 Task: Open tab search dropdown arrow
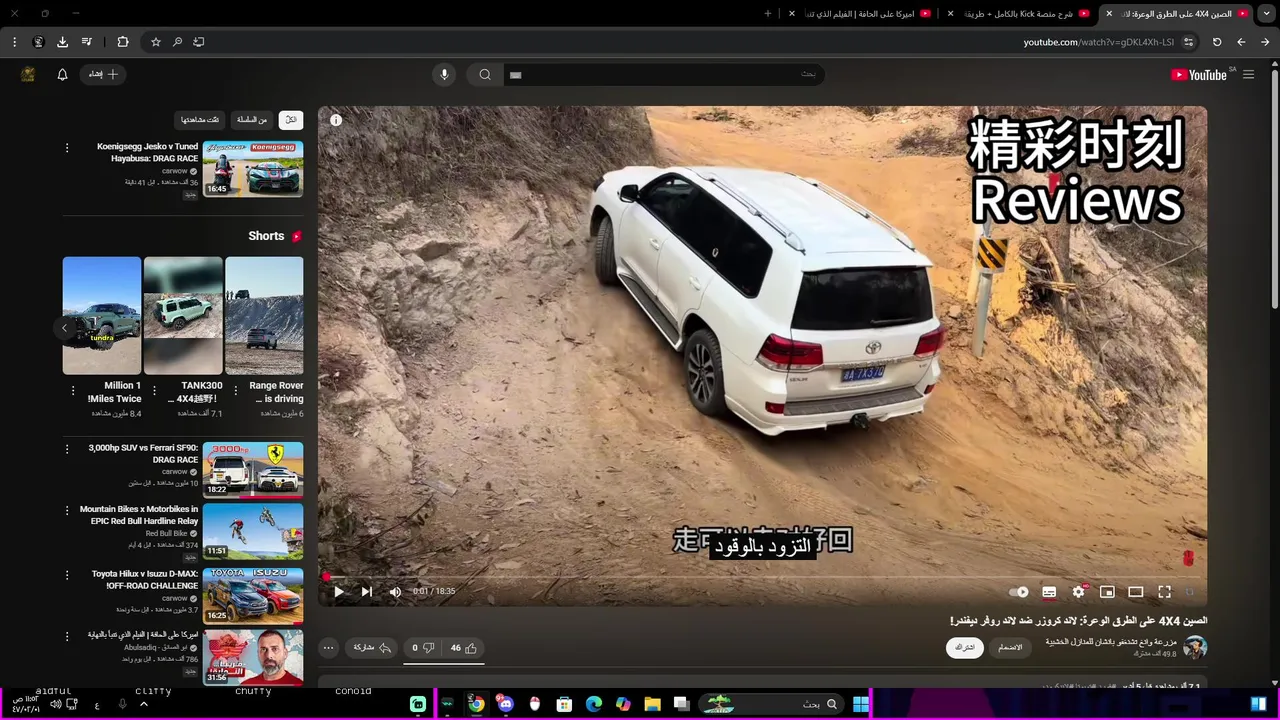(1266, 14)
